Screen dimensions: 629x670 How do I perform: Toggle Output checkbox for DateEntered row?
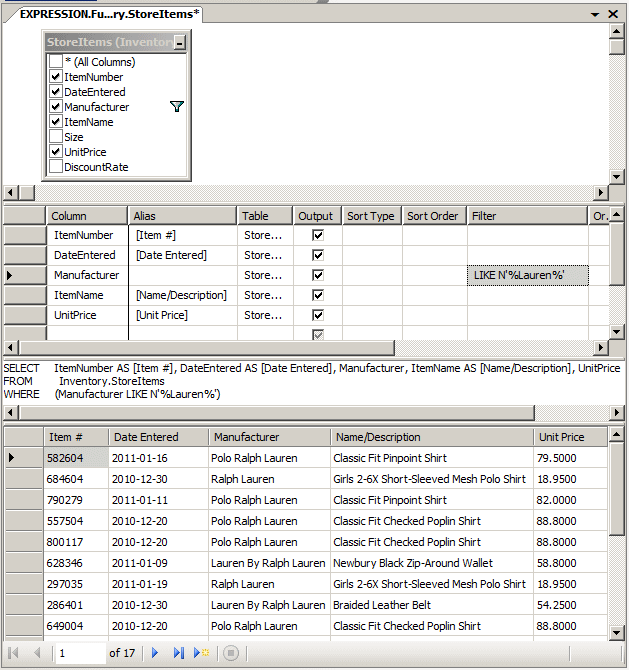pos(318,255)
